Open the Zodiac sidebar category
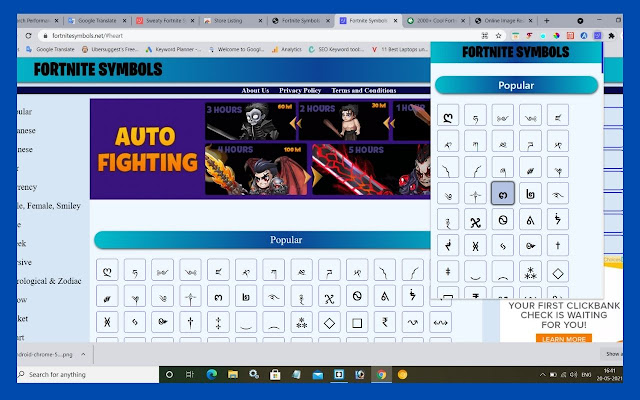640x400 pixels. [49, 281]
